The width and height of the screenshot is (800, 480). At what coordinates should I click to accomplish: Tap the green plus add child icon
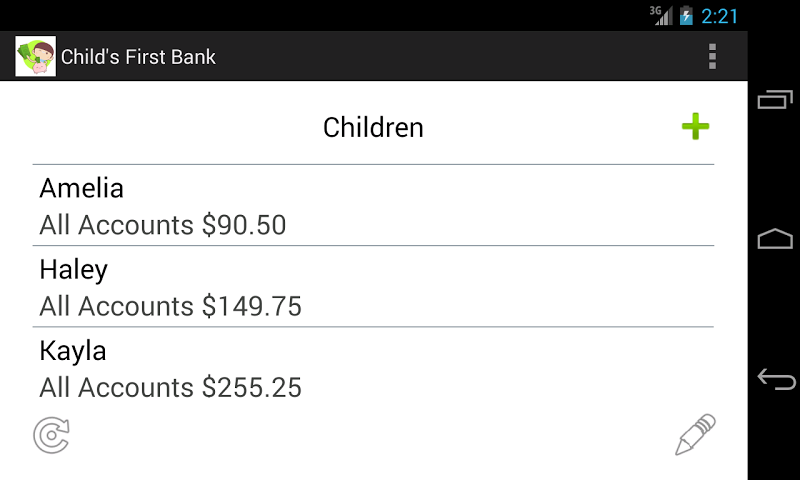pyautogui.click(x=695, y=127)
